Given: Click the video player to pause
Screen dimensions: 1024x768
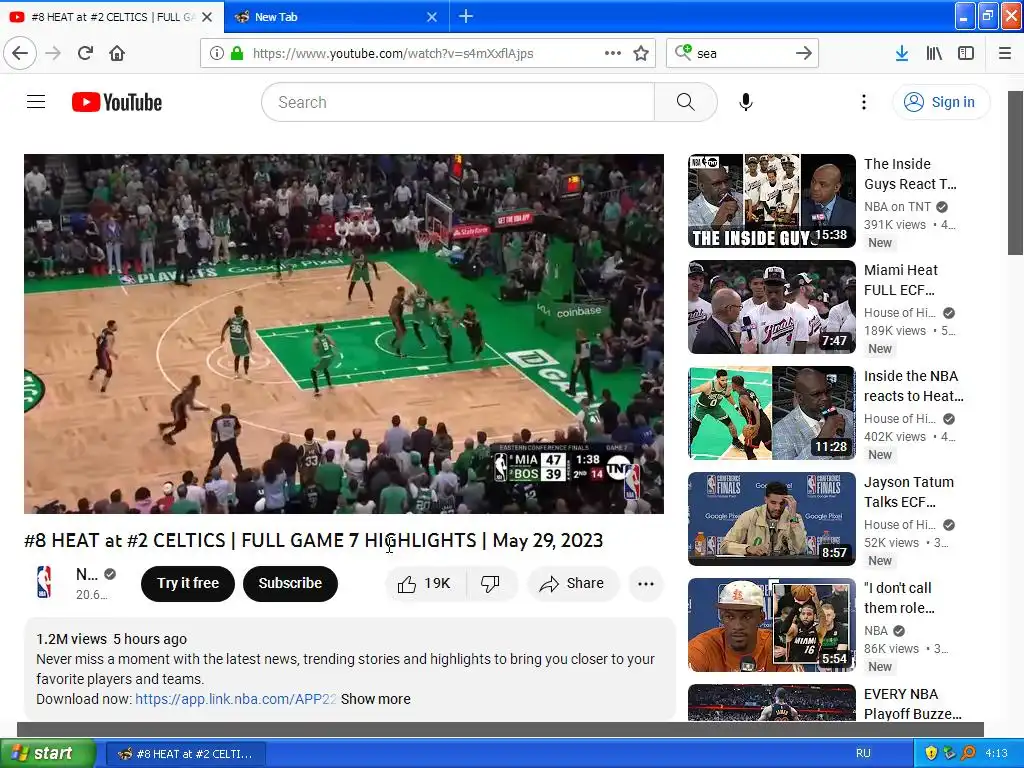Looking at the screenshot, I should tap(344, 334).
